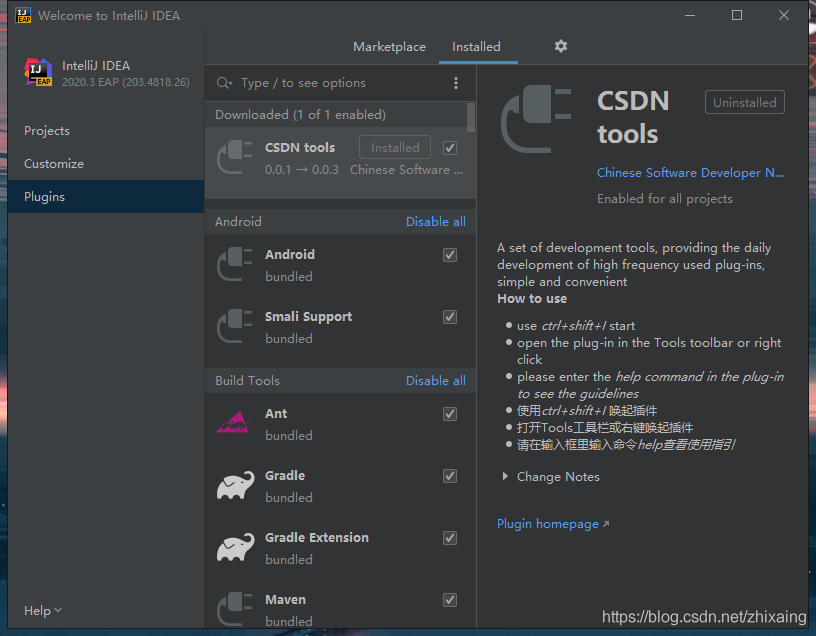Click the plugin list scrollbar thumb
Viewport: 816px width, 636px height.
[x=471, y=117]
